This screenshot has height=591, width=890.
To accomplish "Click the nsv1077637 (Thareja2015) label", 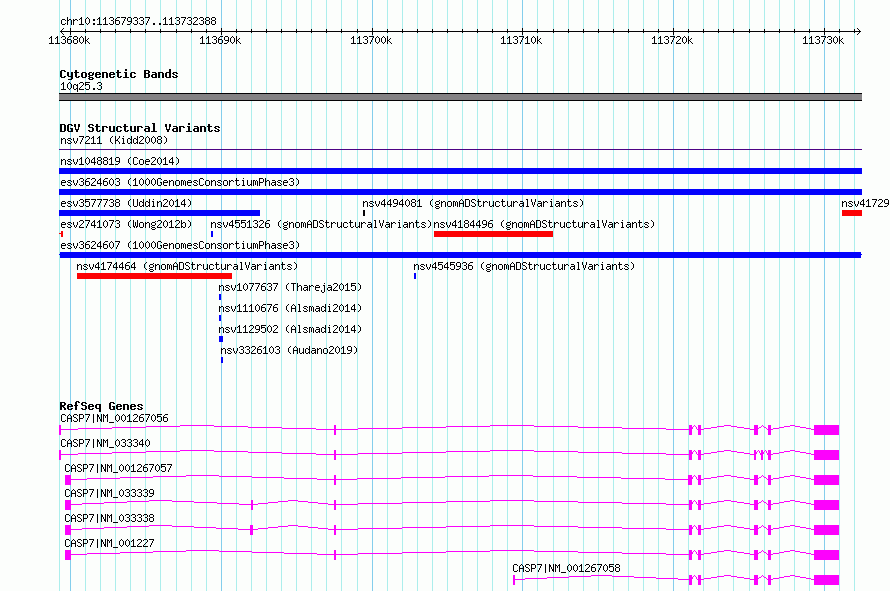I will [x=290, y=287].
